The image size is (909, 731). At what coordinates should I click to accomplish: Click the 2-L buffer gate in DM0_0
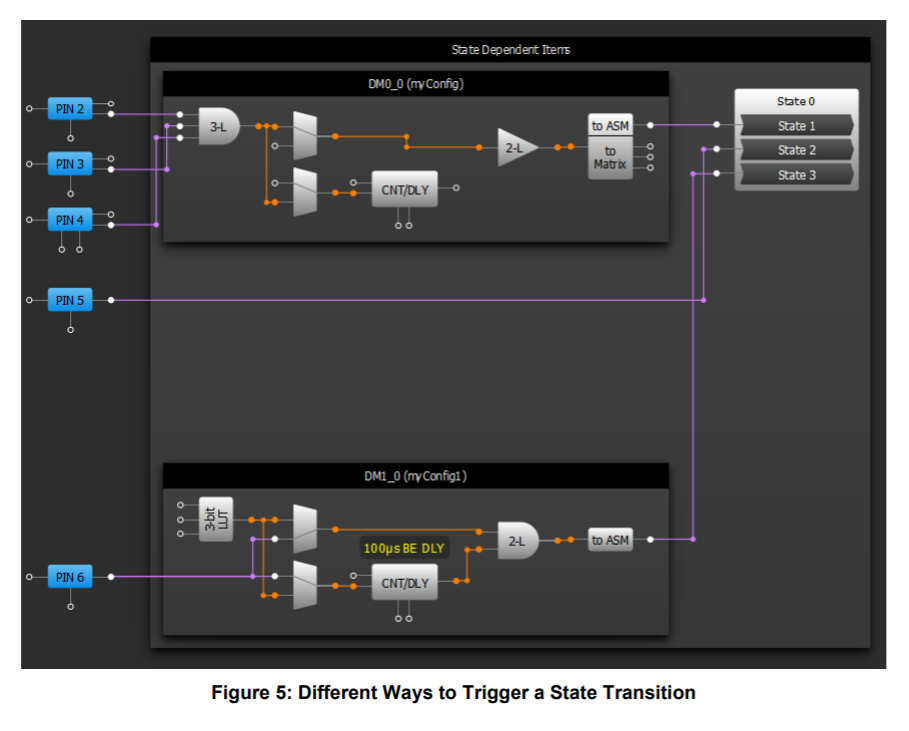coord(518,148)
